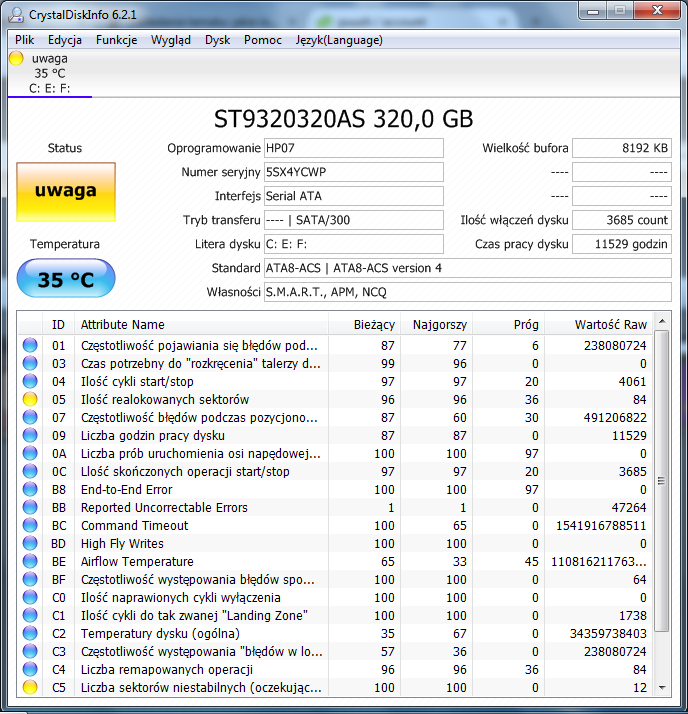Click the Bieżący column header
This screenshot has width=688, height=714.
tap(364, 325)
